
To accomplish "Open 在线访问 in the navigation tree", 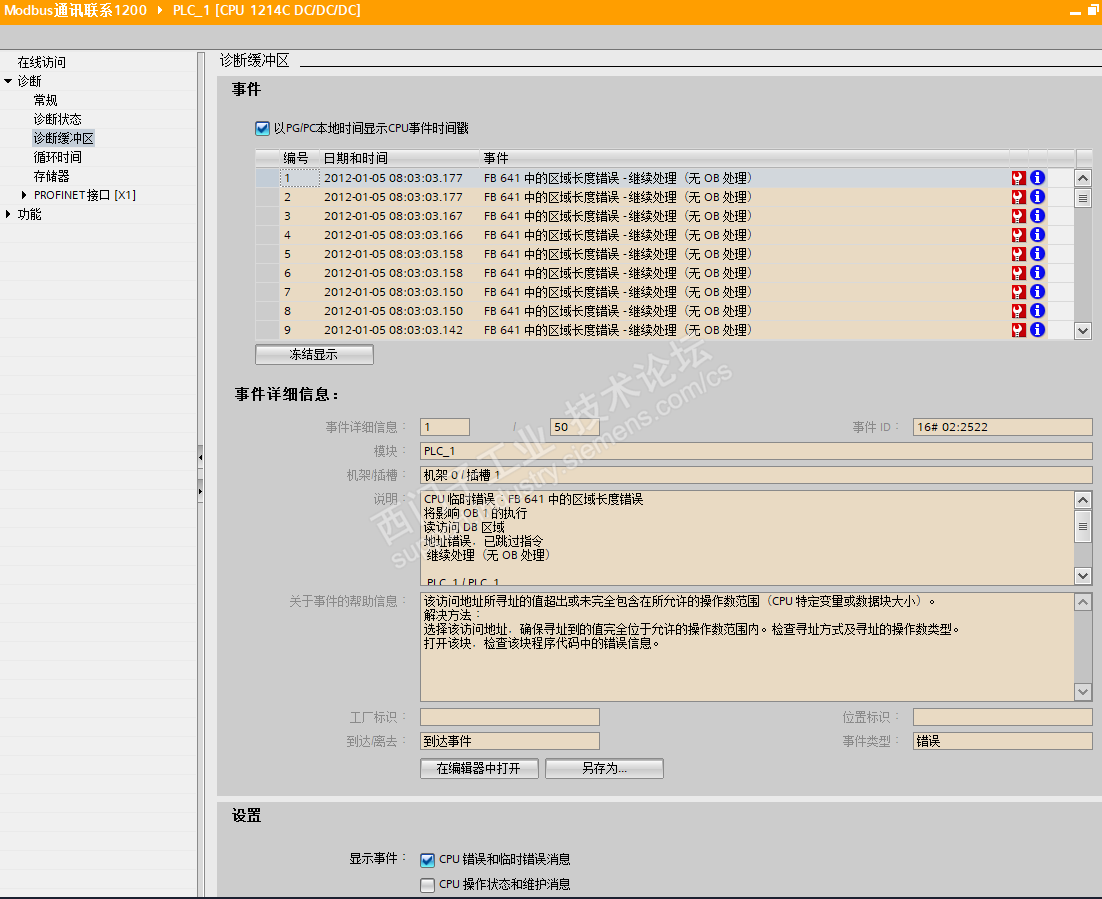I will click(x=41, y=63).
